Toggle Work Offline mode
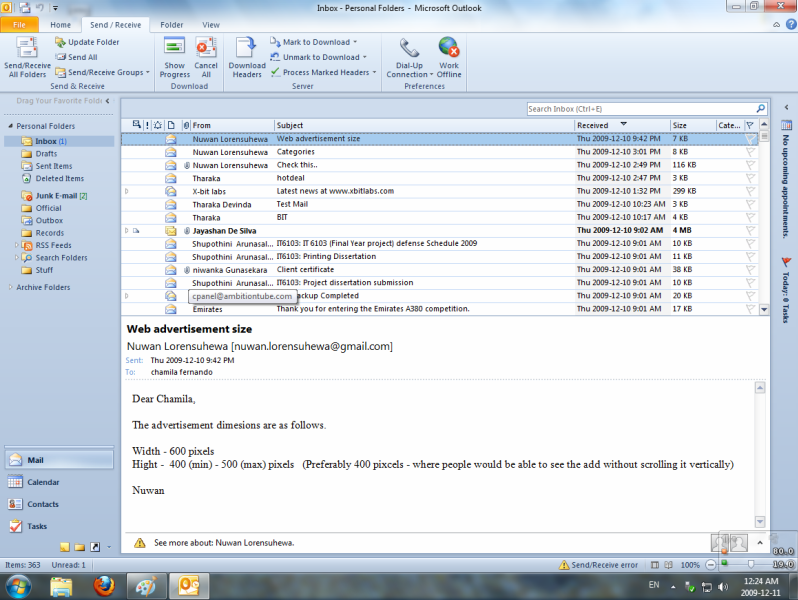798x600 pixels. (x=449, y=58)
